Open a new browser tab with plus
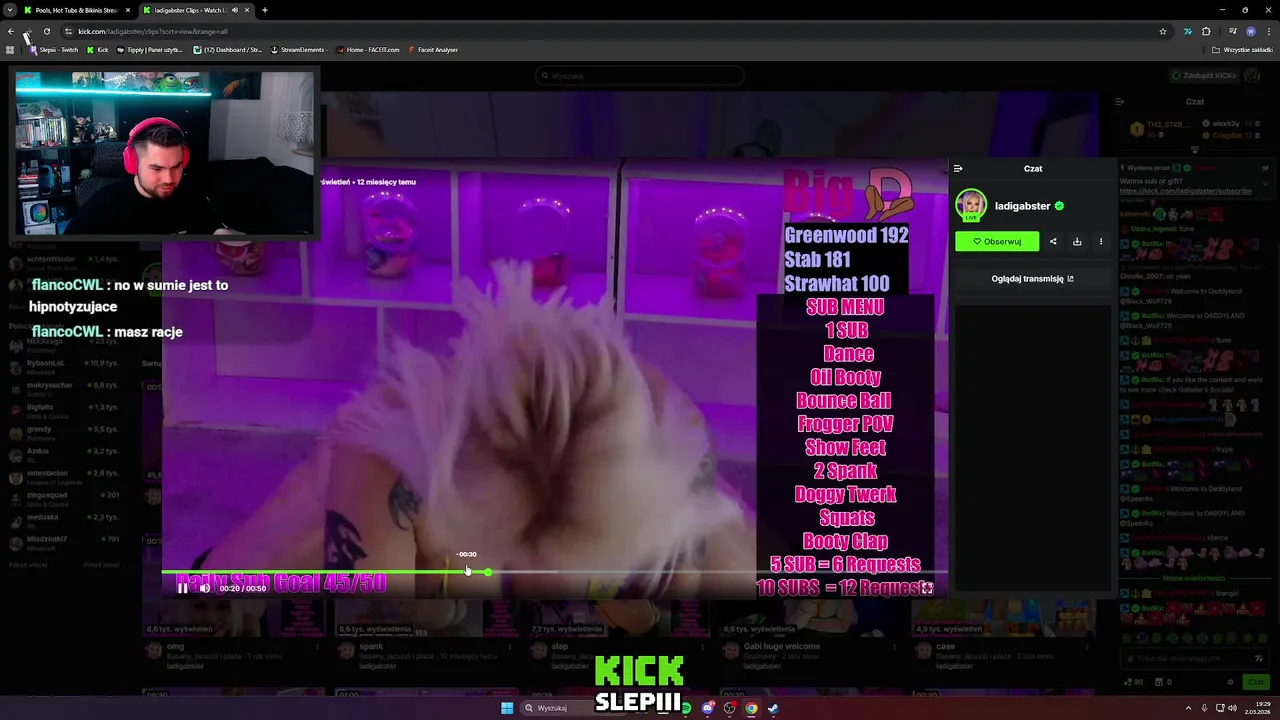 point(265,10)
